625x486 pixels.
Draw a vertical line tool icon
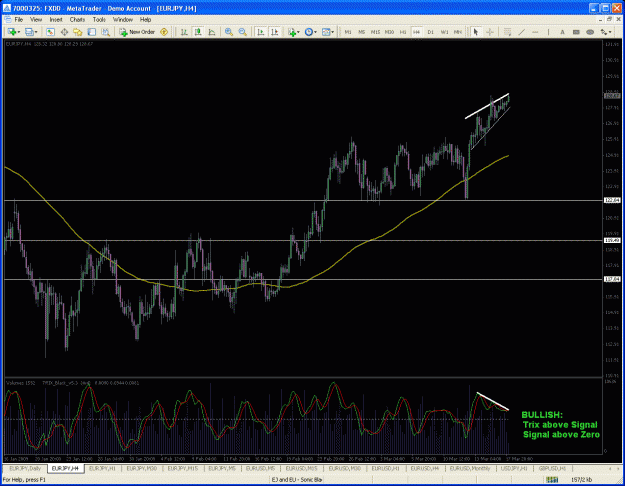point(548,32)
